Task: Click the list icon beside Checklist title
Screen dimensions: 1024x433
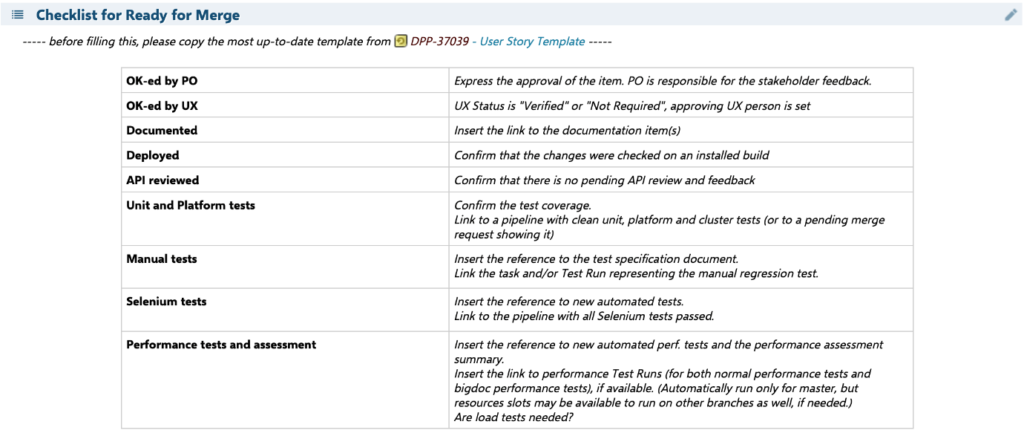Action: click(x=18, y=14)
